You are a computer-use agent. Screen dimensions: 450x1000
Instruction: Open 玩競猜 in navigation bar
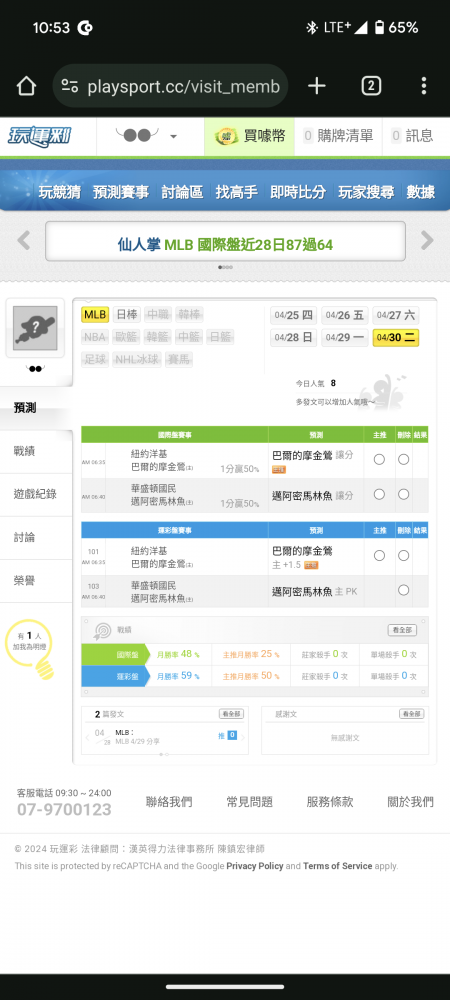point(59,192)
